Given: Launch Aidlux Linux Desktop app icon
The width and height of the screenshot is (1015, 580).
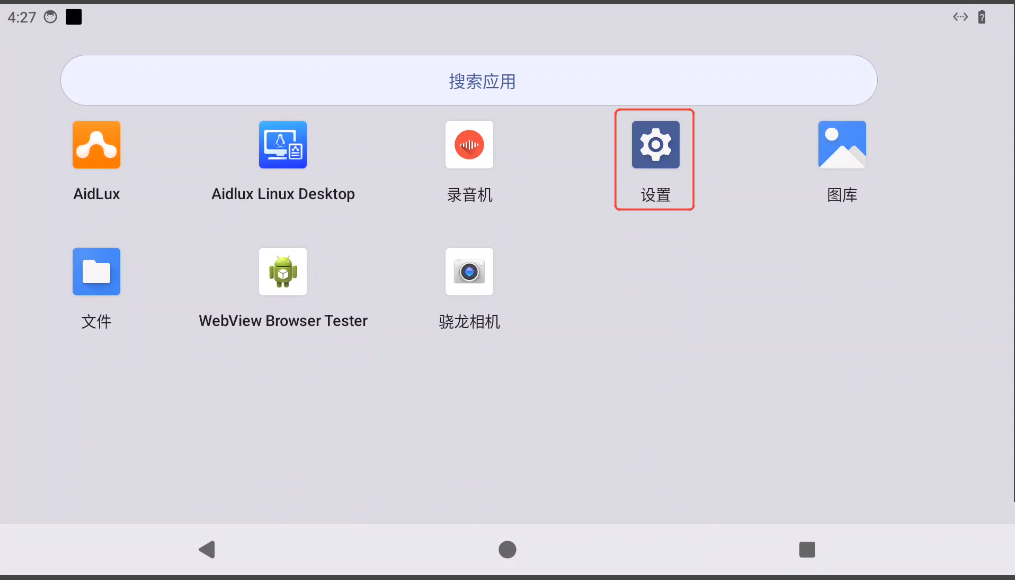Looking at the screenshot, I should point(283,145).
